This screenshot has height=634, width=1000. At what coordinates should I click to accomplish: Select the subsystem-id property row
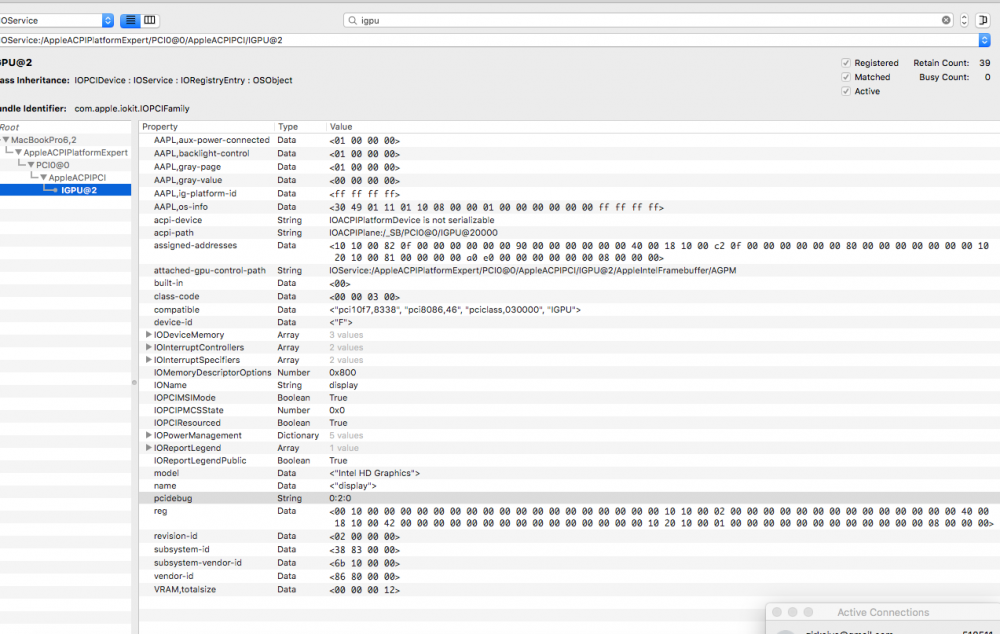(569, 550)
